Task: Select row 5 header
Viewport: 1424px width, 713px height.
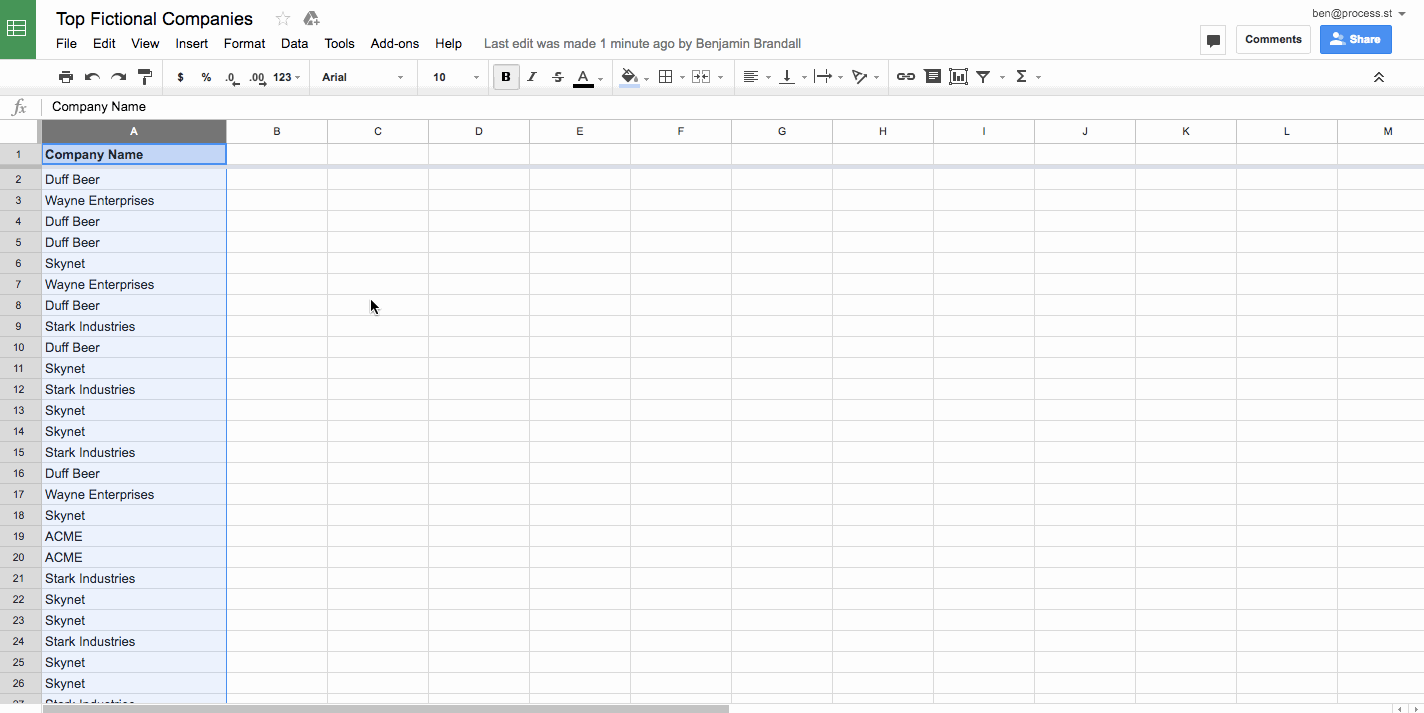Action: 19,243
